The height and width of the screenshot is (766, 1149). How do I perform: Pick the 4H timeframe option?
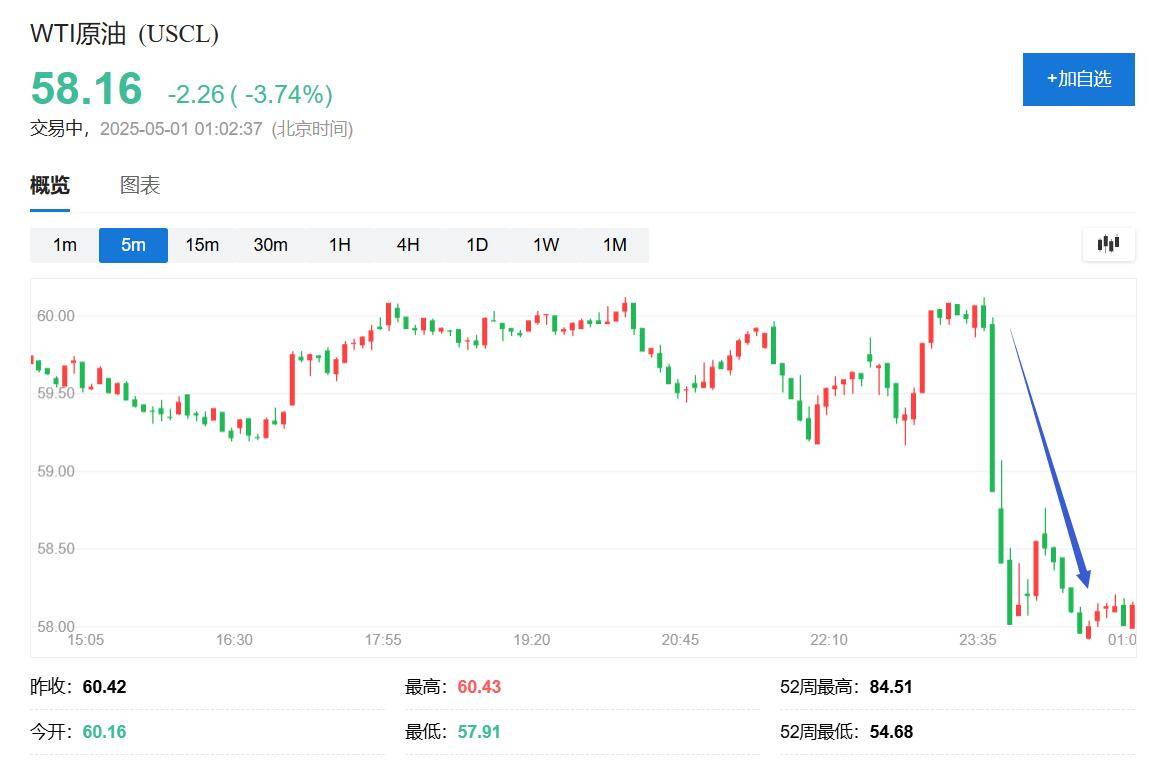408,245
